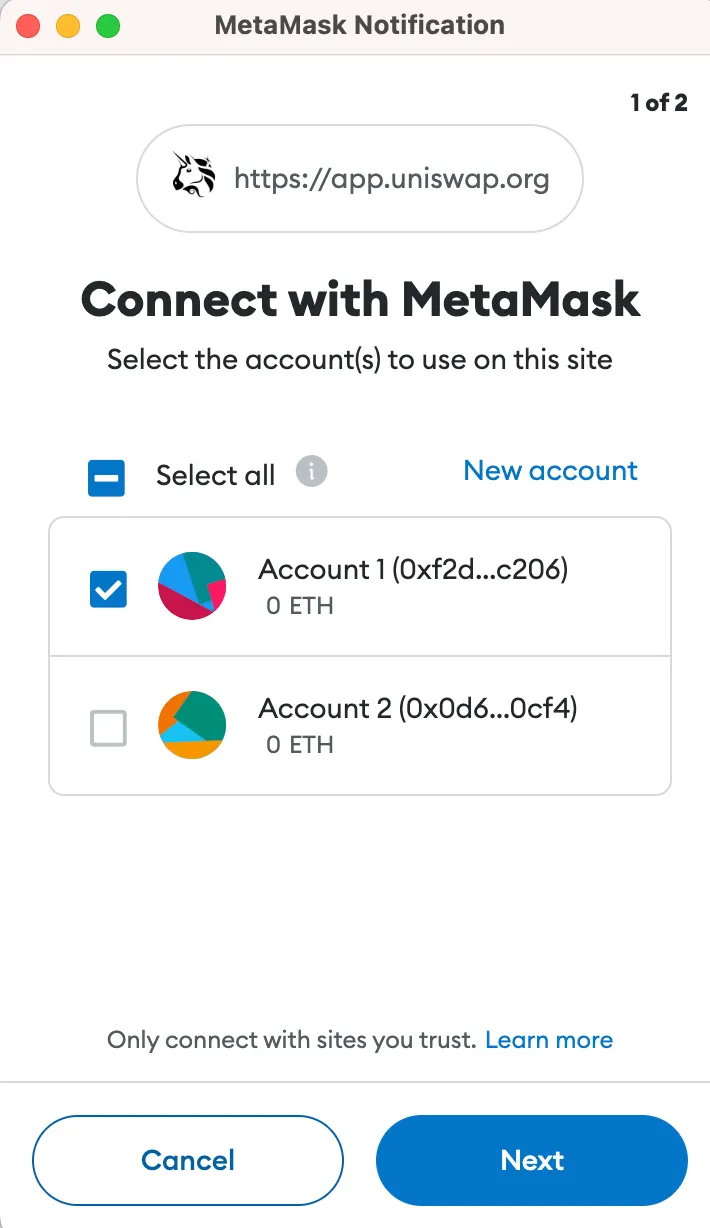
Task: Select the Account 1 (0xf2d...c206) name
Action: (413, 569)
